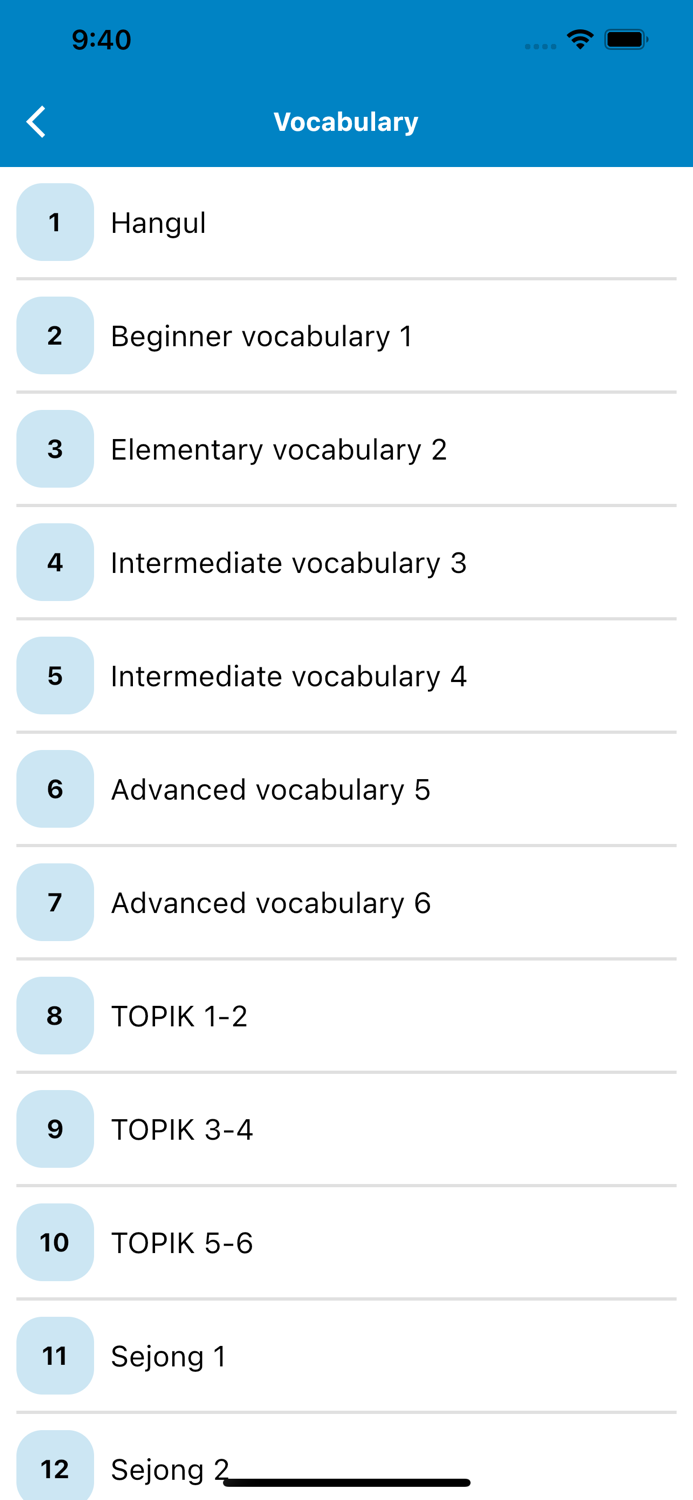Image resolution: width=693 pixels, height=1500 pixels.
Task: Tap the clock showing 9:40
Action: click(x=101, y=40)
